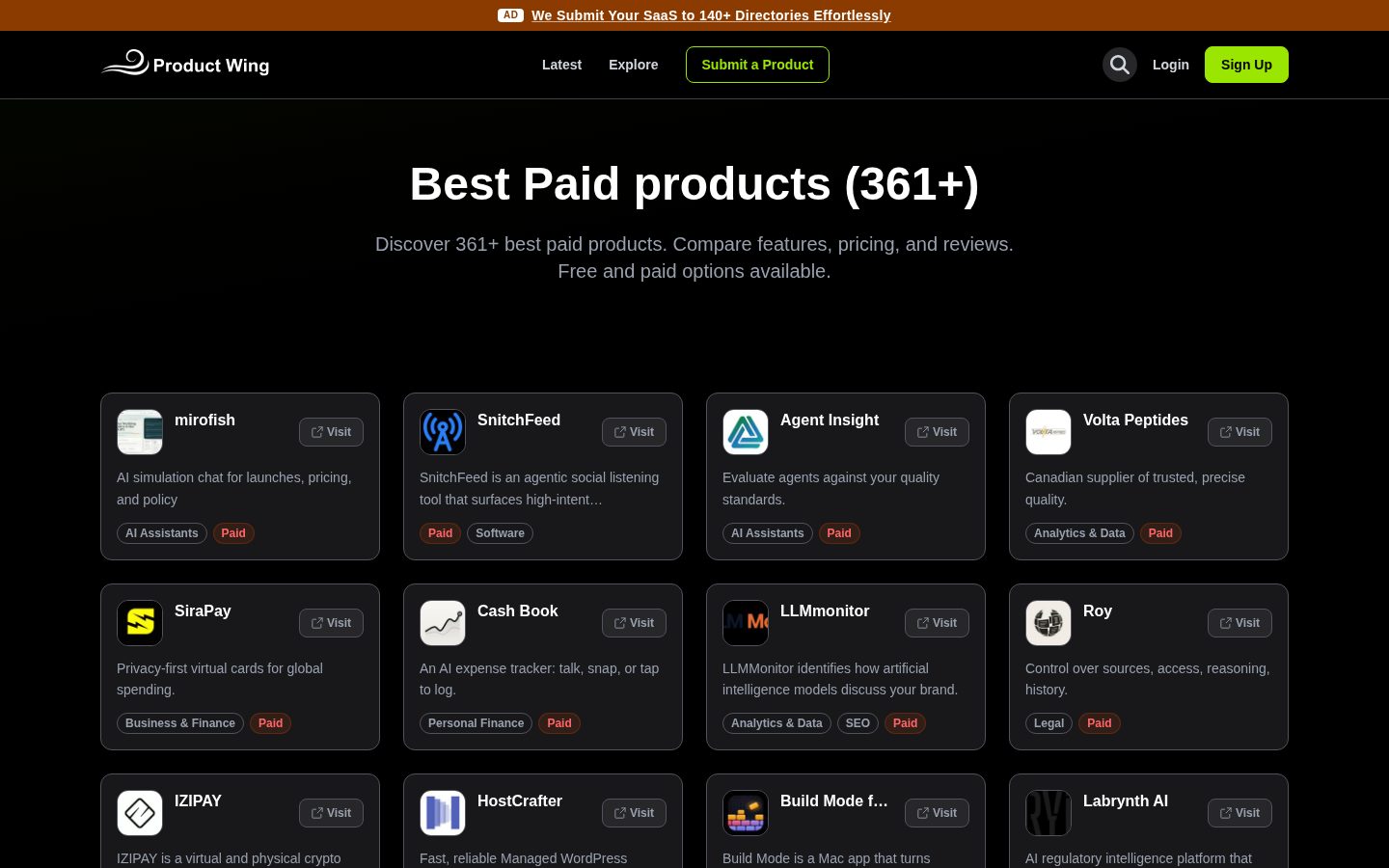Viewport: 1389px width, 868px height.
Task: Click the Roy product icon
Action: [x=1049, y=623]
